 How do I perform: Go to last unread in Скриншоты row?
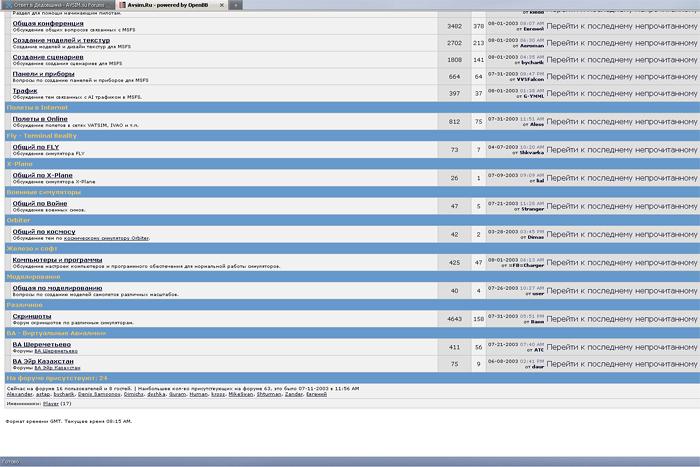pyautogui.click(x=621, y=319)
